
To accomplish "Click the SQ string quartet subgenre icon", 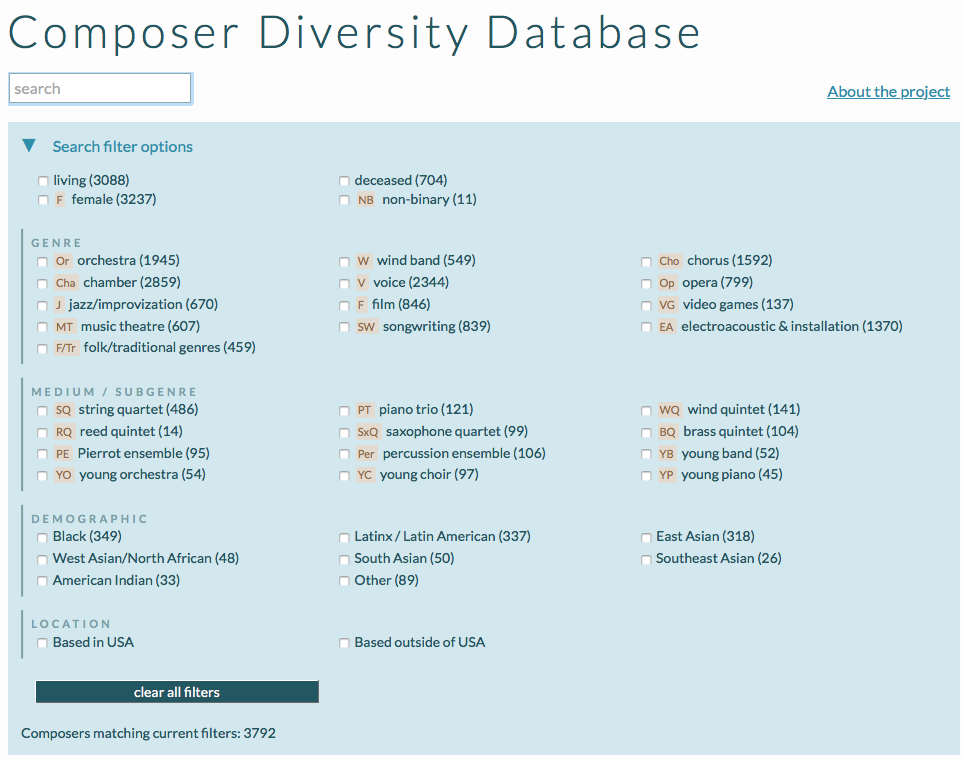I will tap(63, 409).
